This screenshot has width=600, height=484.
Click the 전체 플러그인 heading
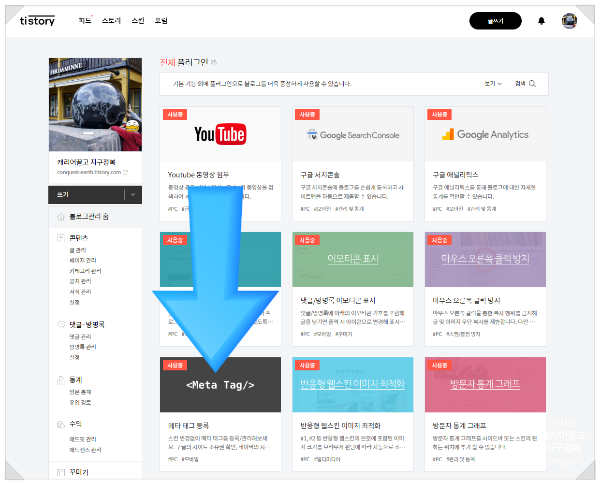(184, 62)
